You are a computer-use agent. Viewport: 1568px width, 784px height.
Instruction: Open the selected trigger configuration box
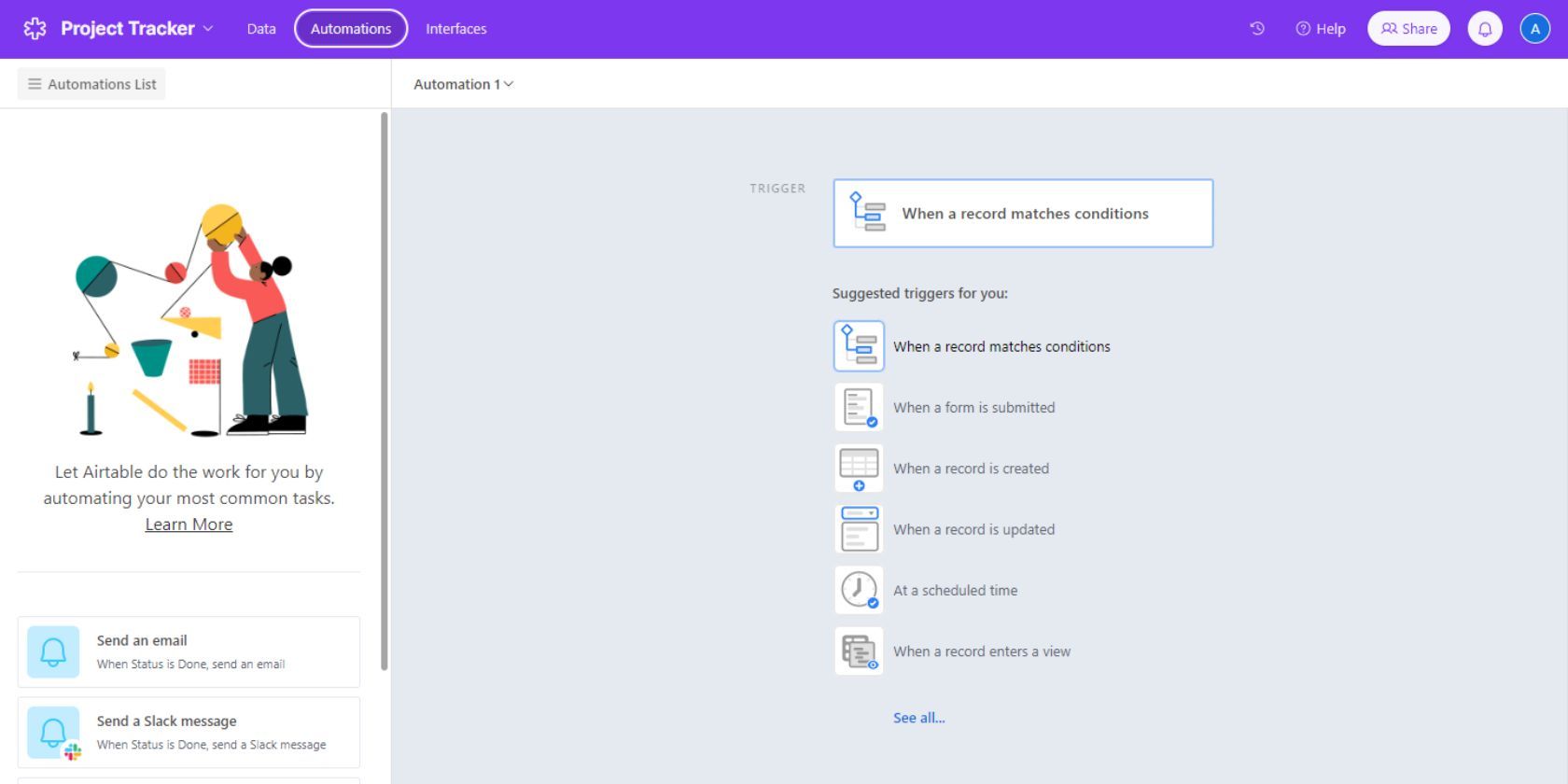[1023, 213]
